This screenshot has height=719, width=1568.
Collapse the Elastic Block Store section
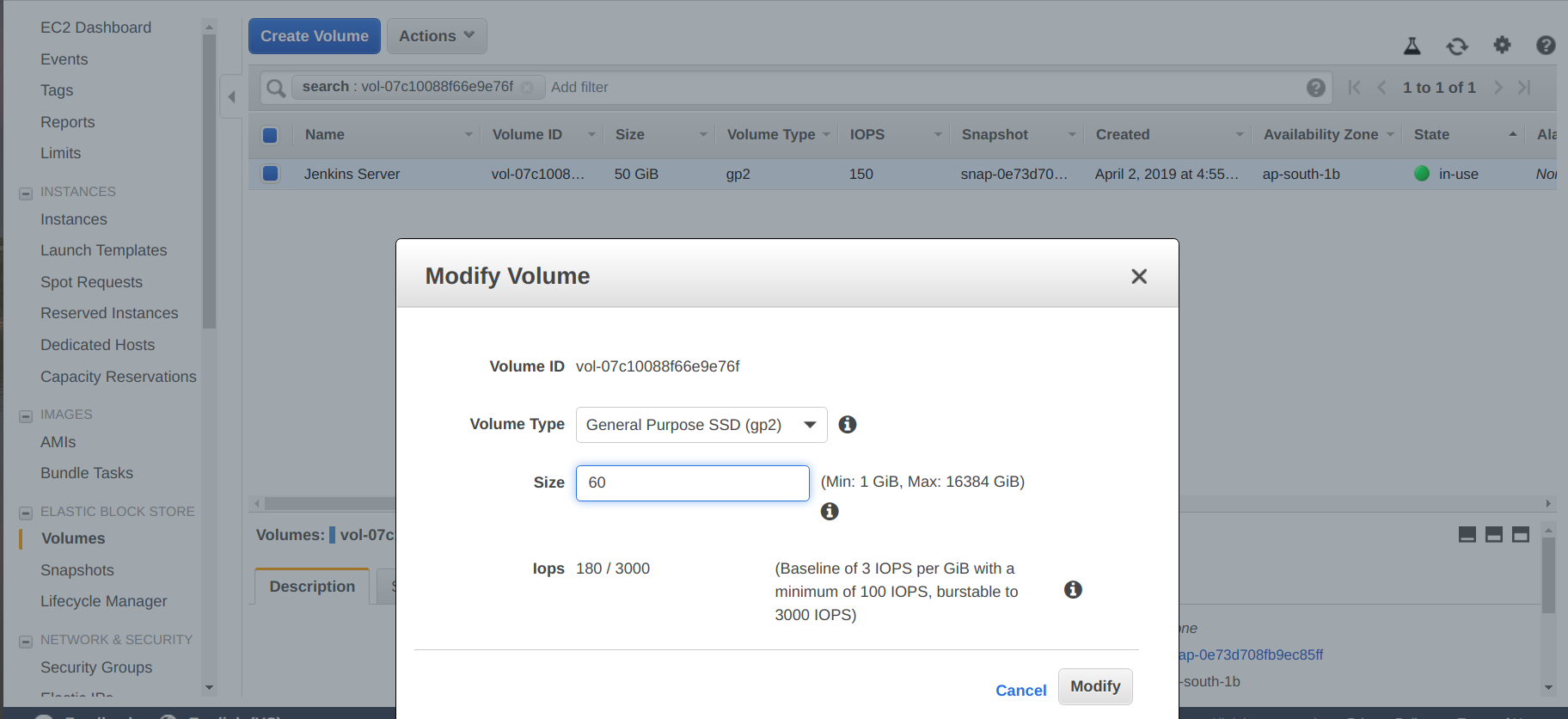(26, 513)
